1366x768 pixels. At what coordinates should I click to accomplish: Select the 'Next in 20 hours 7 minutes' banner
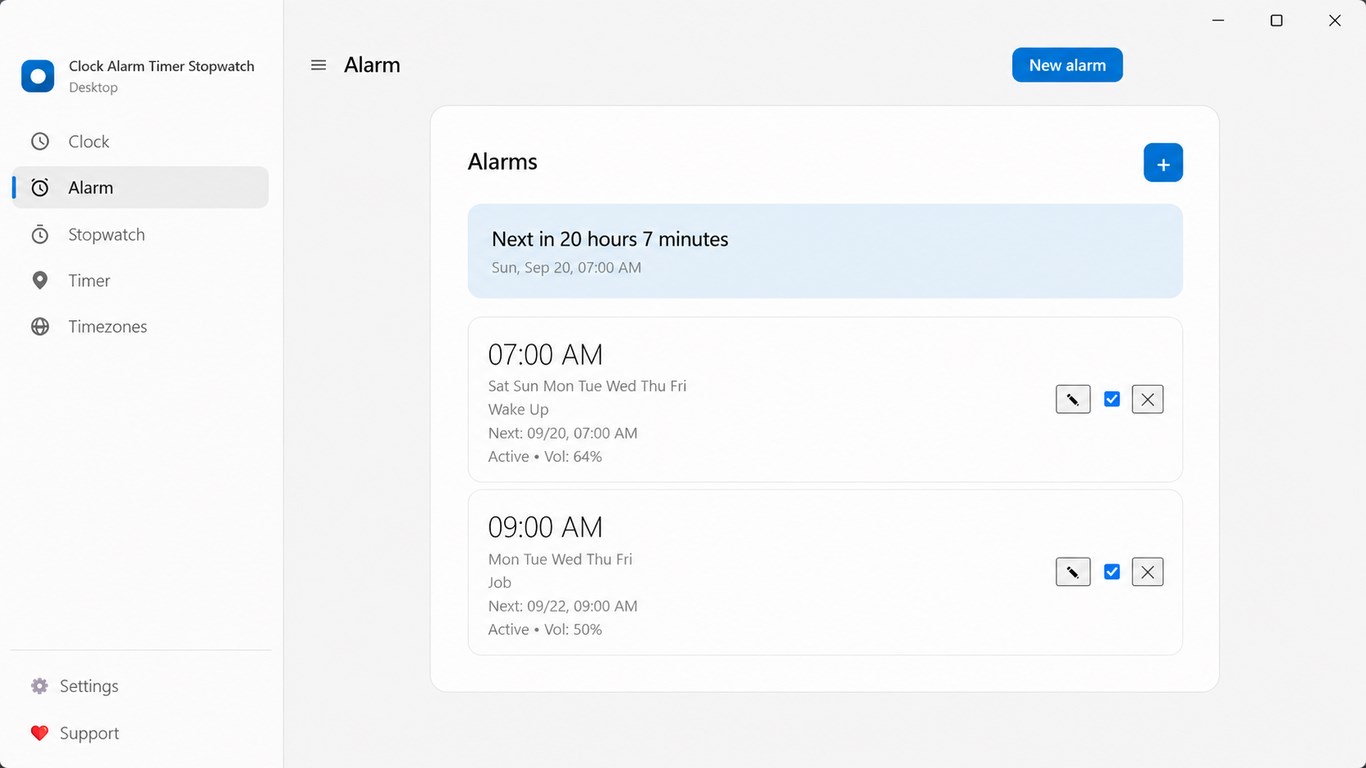coord(825,251)
